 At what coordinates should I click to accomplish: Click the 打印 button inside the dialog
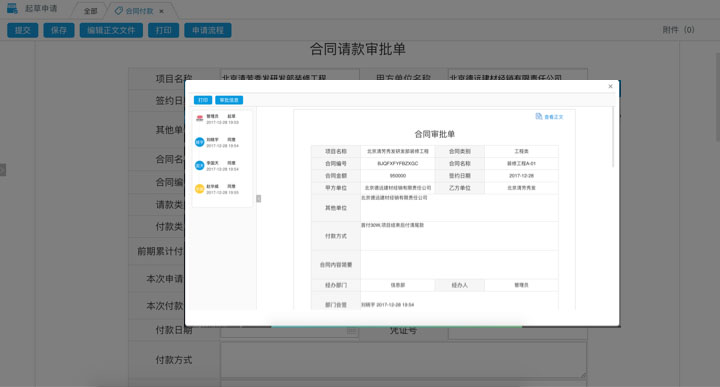[x=202, y=100]
